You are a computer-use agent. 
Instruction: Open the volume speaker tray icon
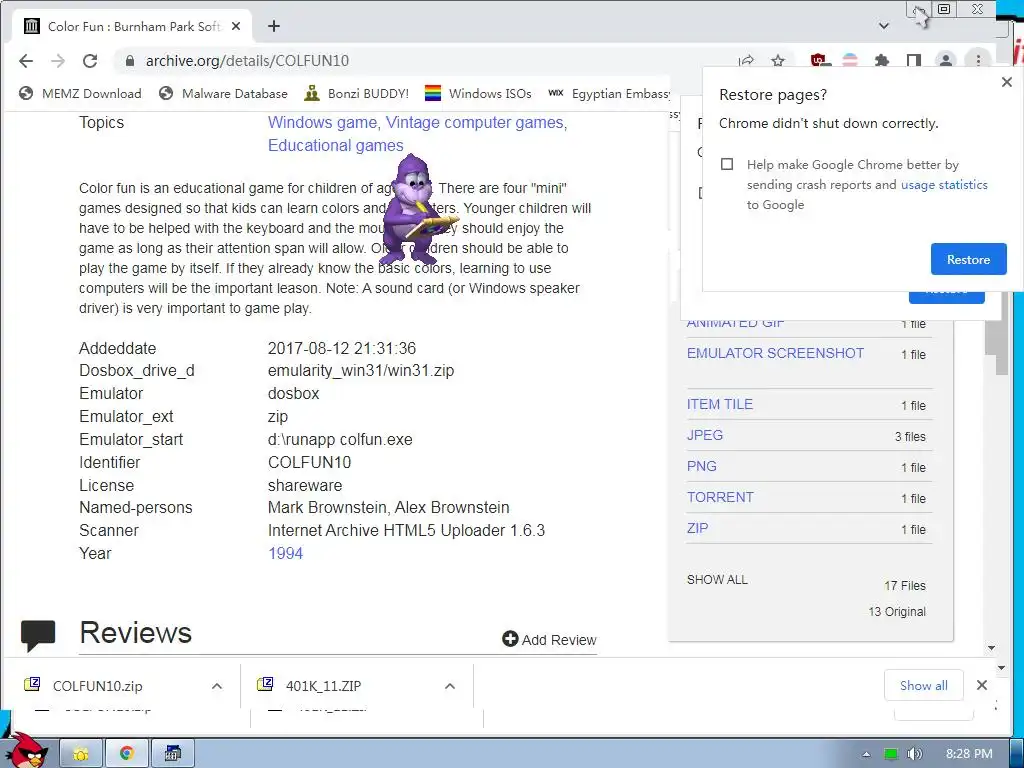pyautogui.click(x=914, y=754)
